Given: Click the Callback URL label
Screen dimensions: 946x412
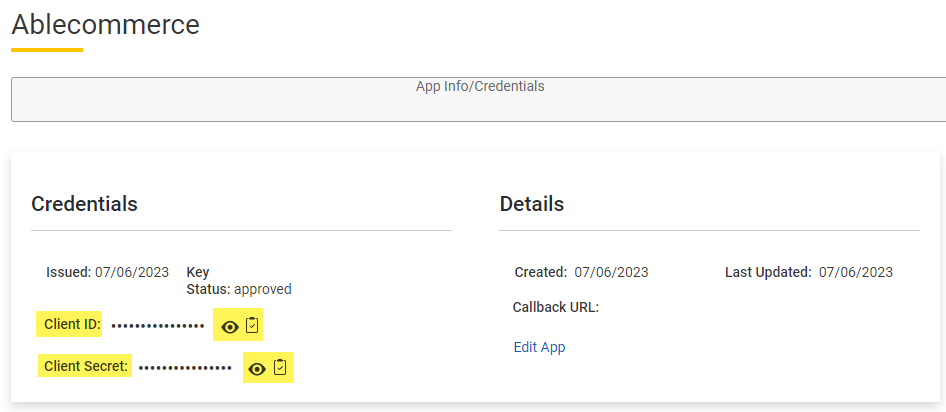Looking at the screenshot, I should click(556, 308).
